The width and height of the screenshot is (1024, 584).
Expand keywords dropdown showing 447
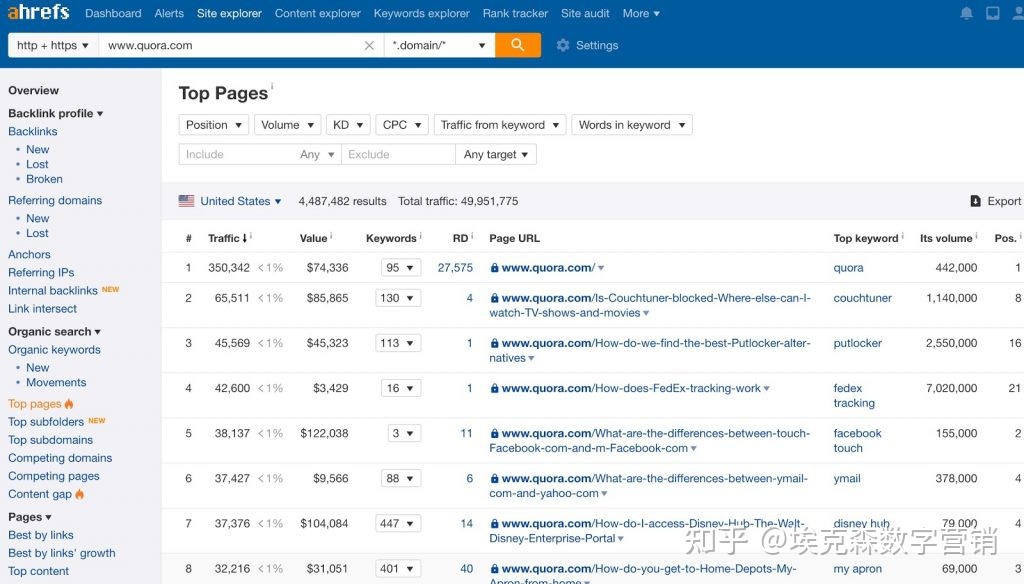coord(398,523)
